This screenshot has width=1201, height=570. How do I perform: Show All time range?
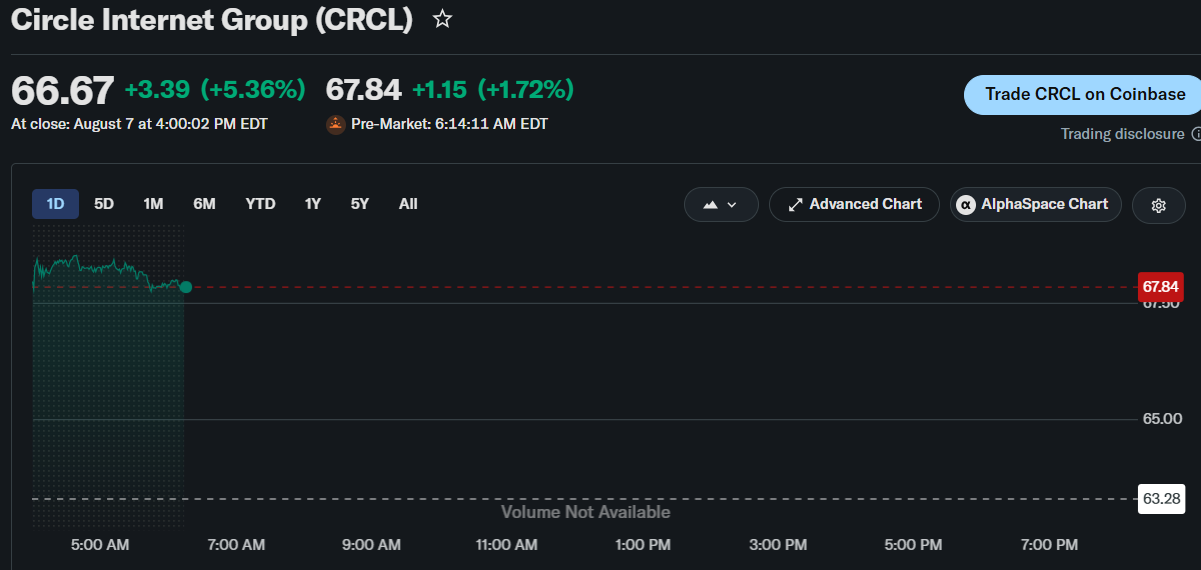pyautogui.click(x=408, y=204)
